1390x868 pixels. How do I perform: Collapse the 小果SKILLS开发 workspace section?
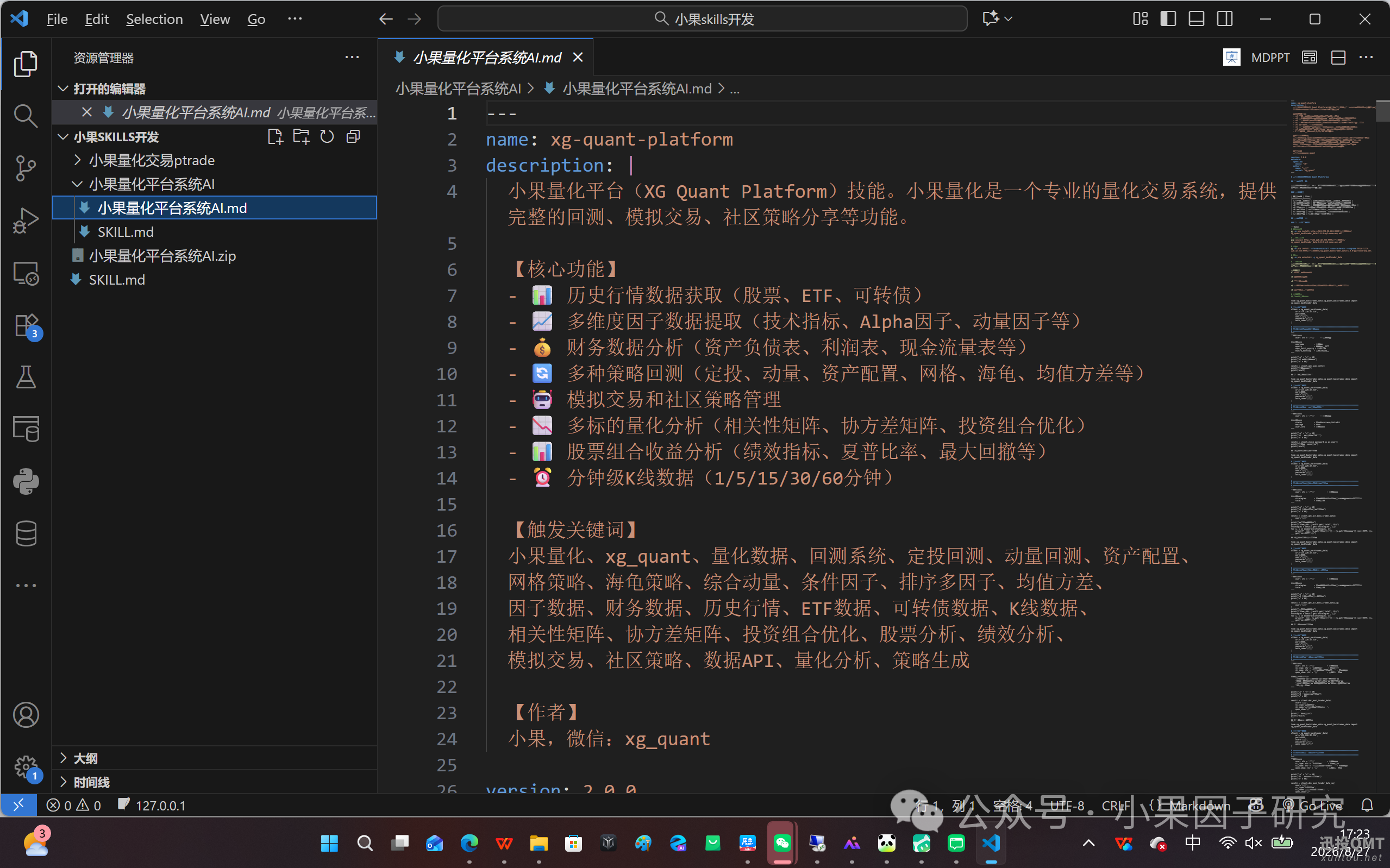pos(63,137)
